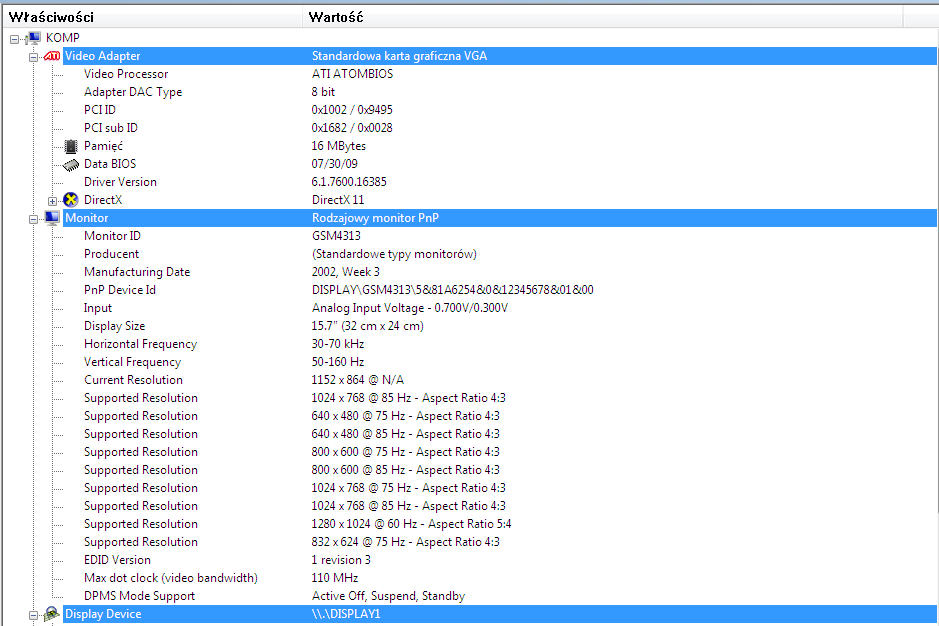Select the PCI ID row

pos(99,110)
